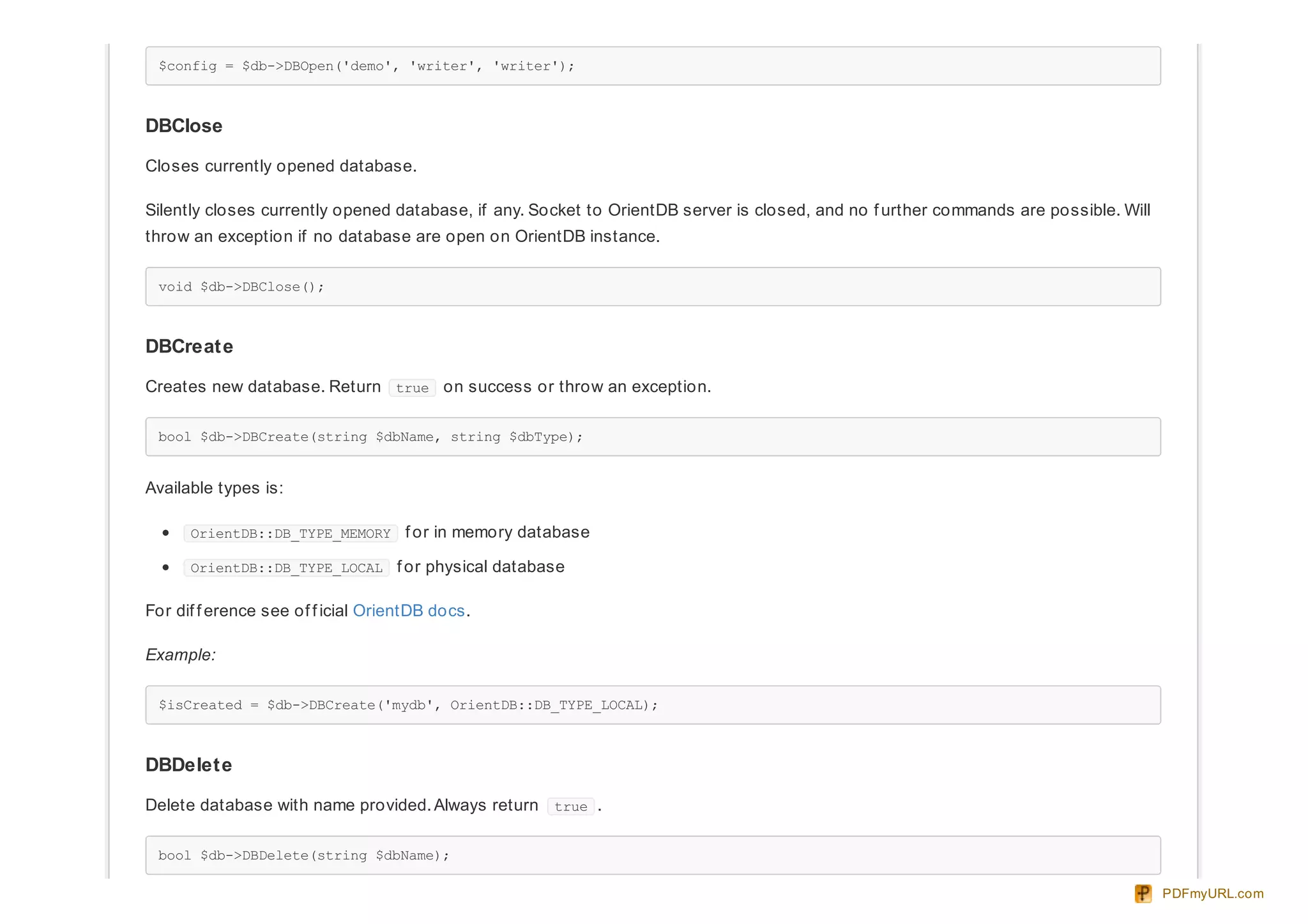Click 'for physical database' bullet text
The width and height of the screenshot is (1308, 924).
coord(480,566)
